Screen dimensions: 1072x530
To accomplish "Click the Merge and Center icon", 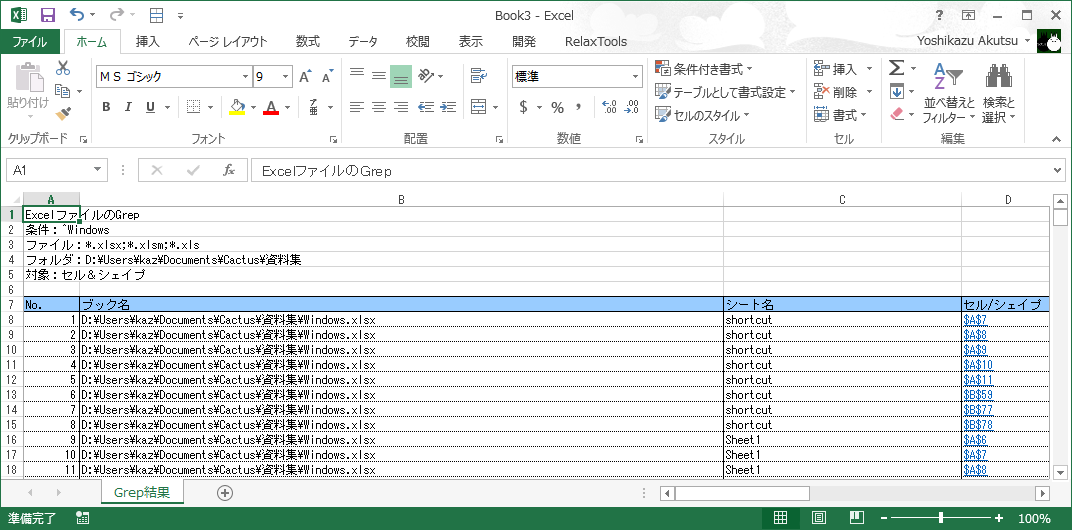I will pyautogui.click(x=479, y=107).
